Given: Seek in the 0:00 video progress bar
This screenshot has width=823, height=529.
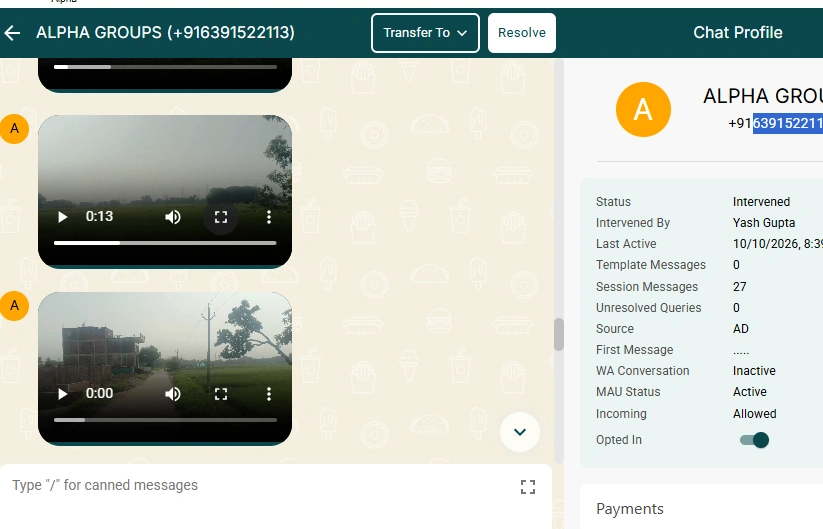Looking at the screenshot, I should (x=165, y=420).
